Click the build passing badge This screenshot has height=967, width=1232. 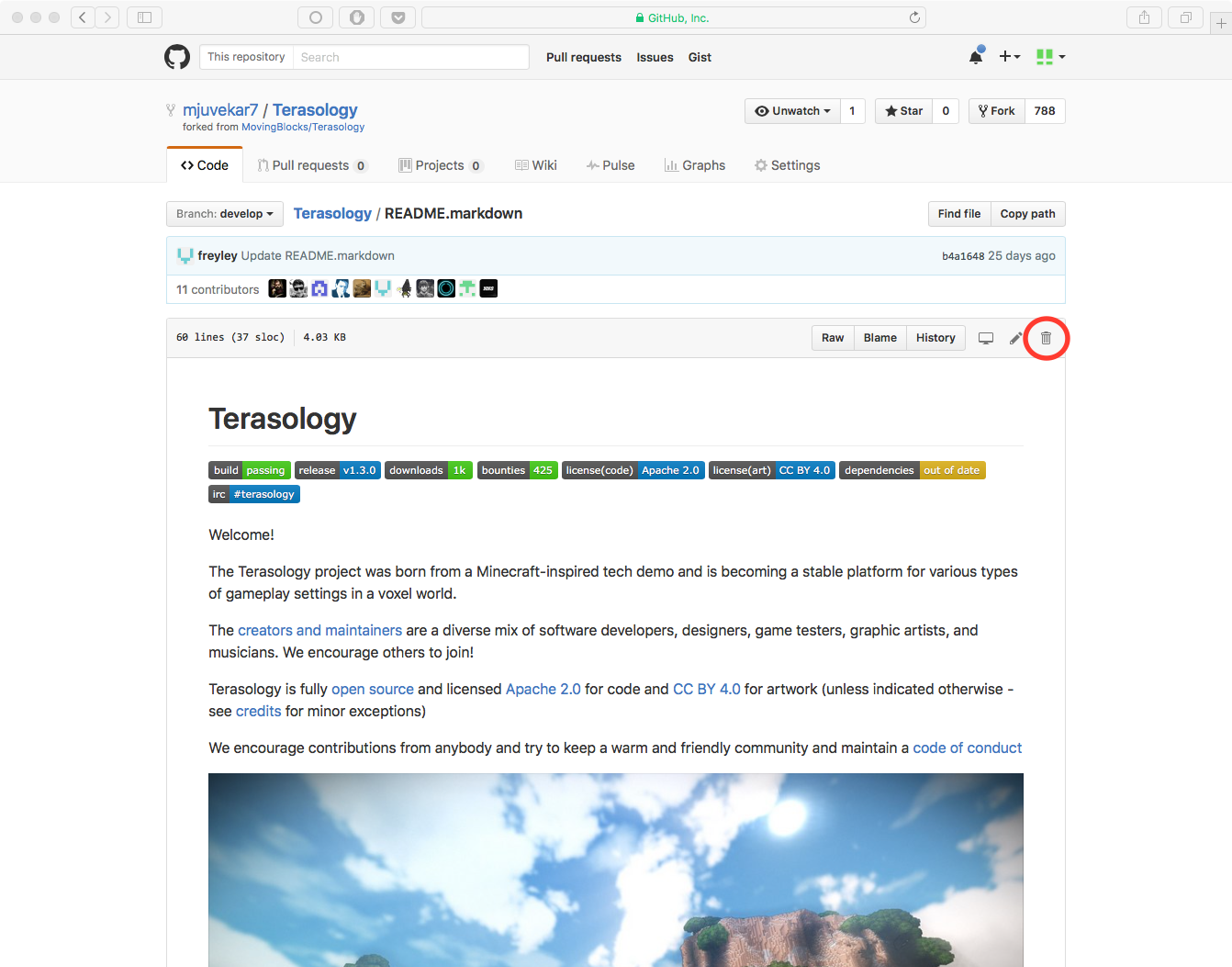[250, 470]
